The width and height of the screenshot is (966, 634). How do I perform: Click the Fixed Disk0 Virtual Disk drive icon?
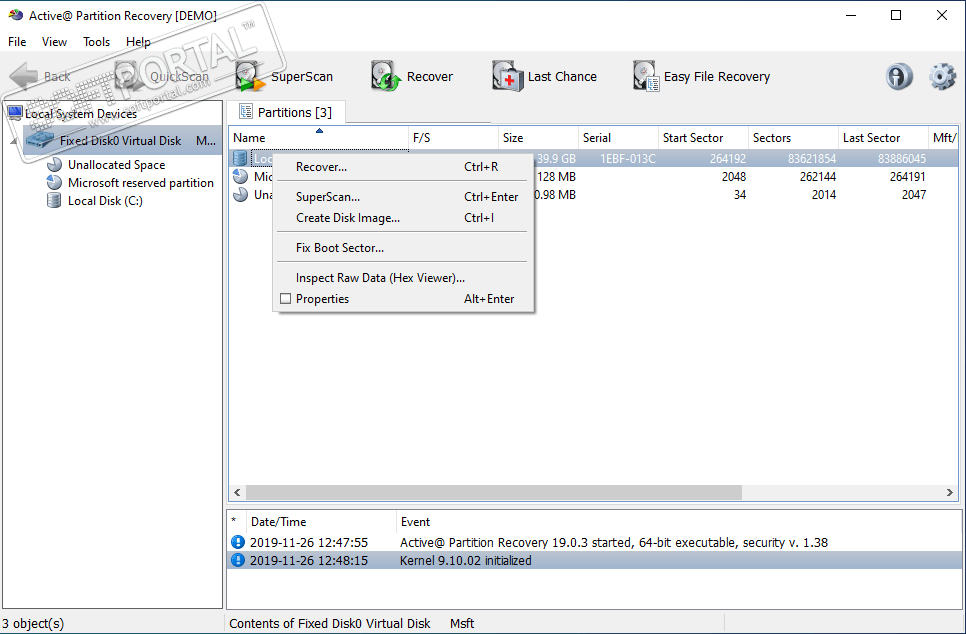[40, 140]
